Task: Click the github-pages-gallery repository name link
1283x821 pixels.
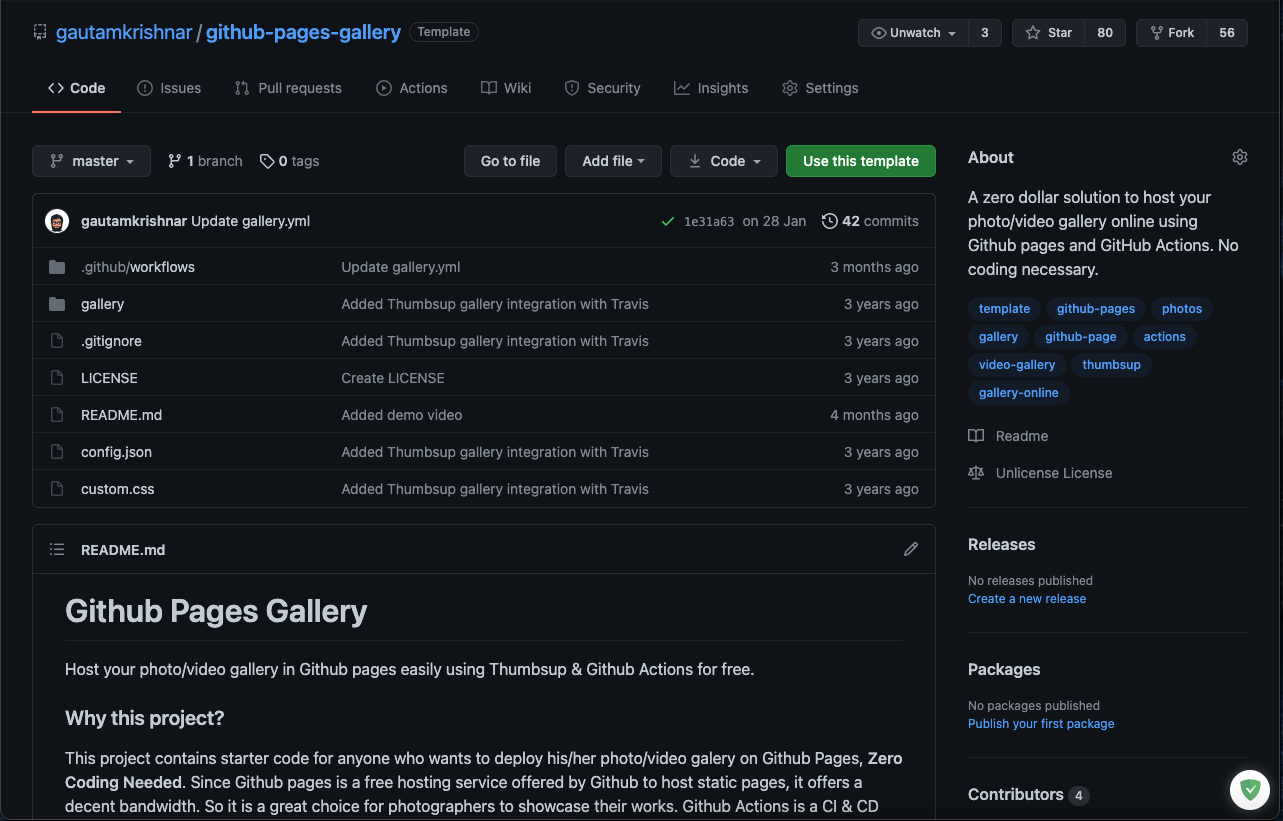Action: [304, 32]
